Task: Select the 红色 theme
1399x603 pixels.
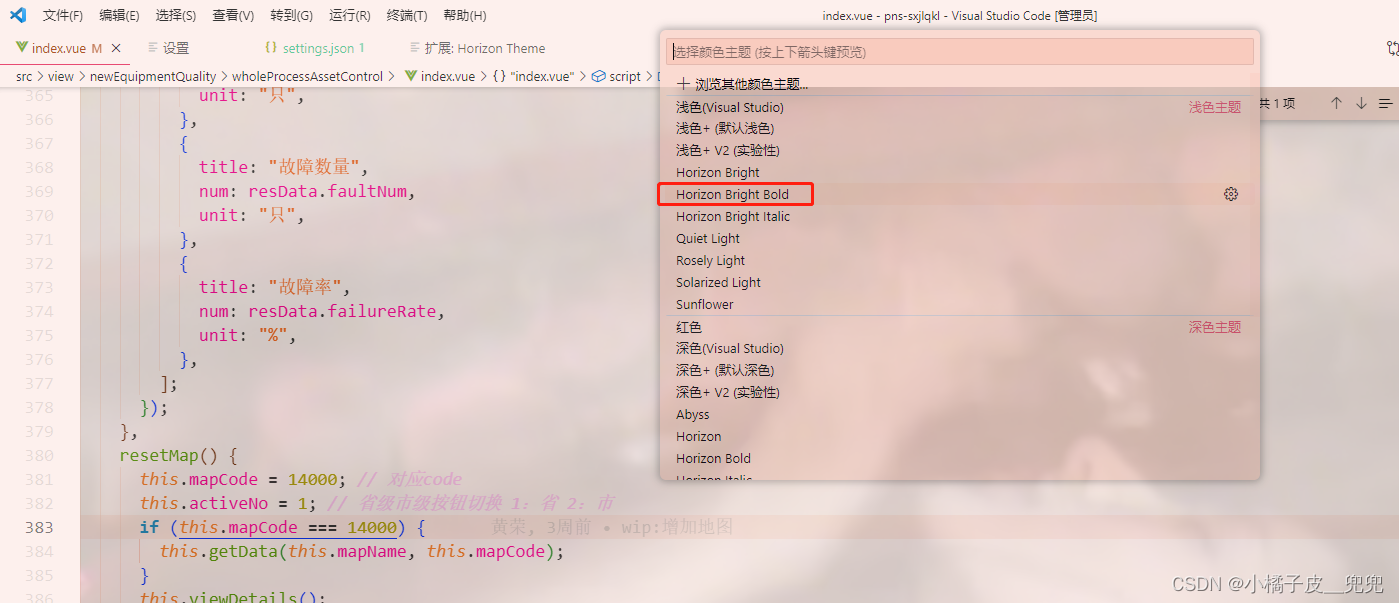Action: coord(960,327)
